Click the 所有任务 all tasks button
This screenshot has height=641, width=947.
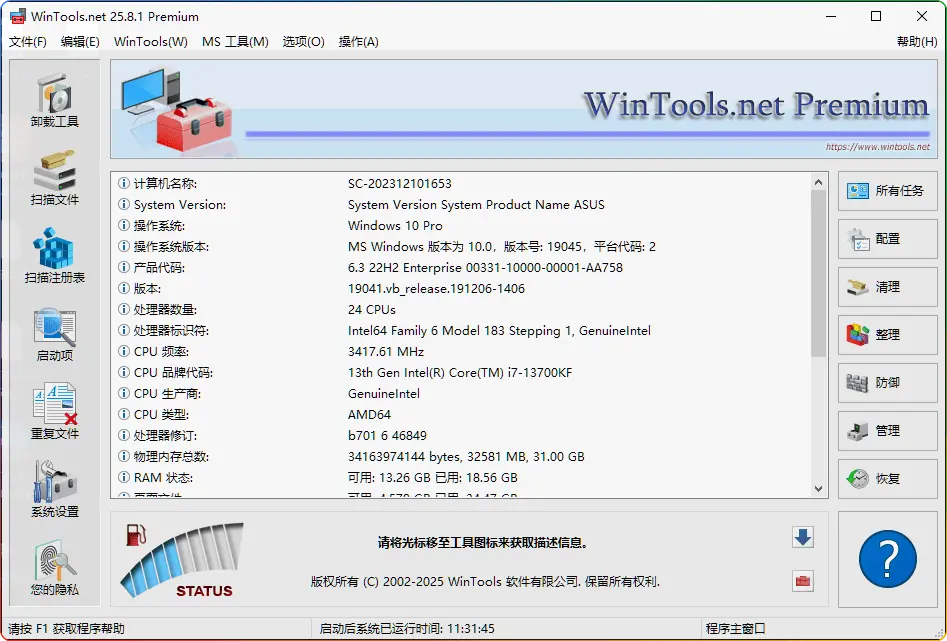tap(887, 191)
